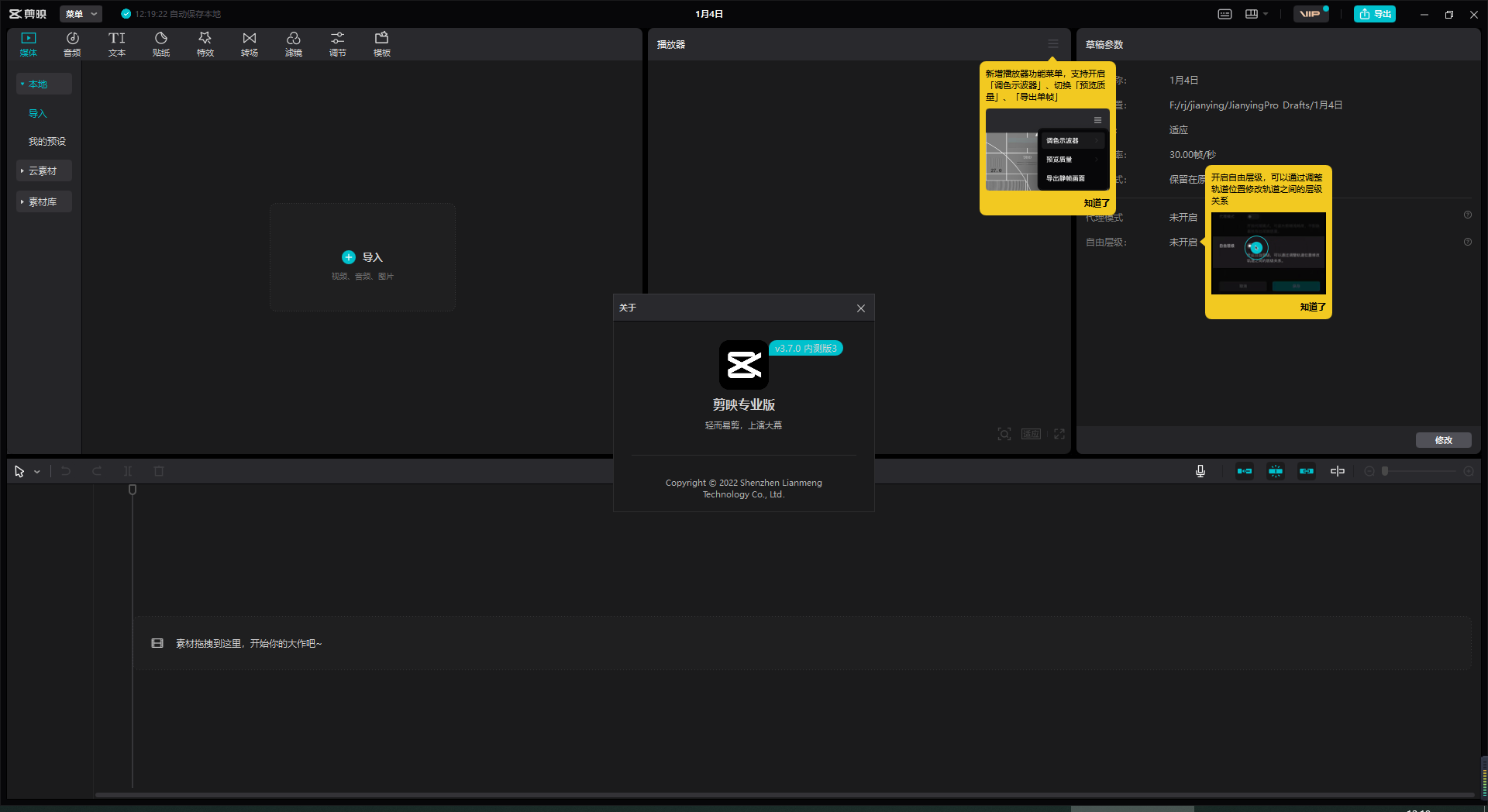The height and width of the screenshot is (812, 1488).
Task: Click the 适应 ratio value in draft parameters
Action: 1179,129
